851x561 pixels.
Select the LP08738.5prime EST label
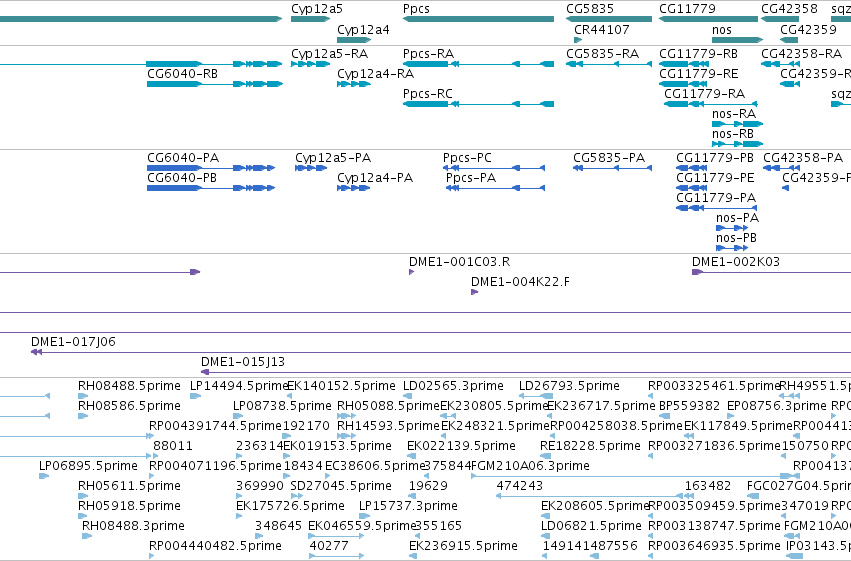coord(282,406)
